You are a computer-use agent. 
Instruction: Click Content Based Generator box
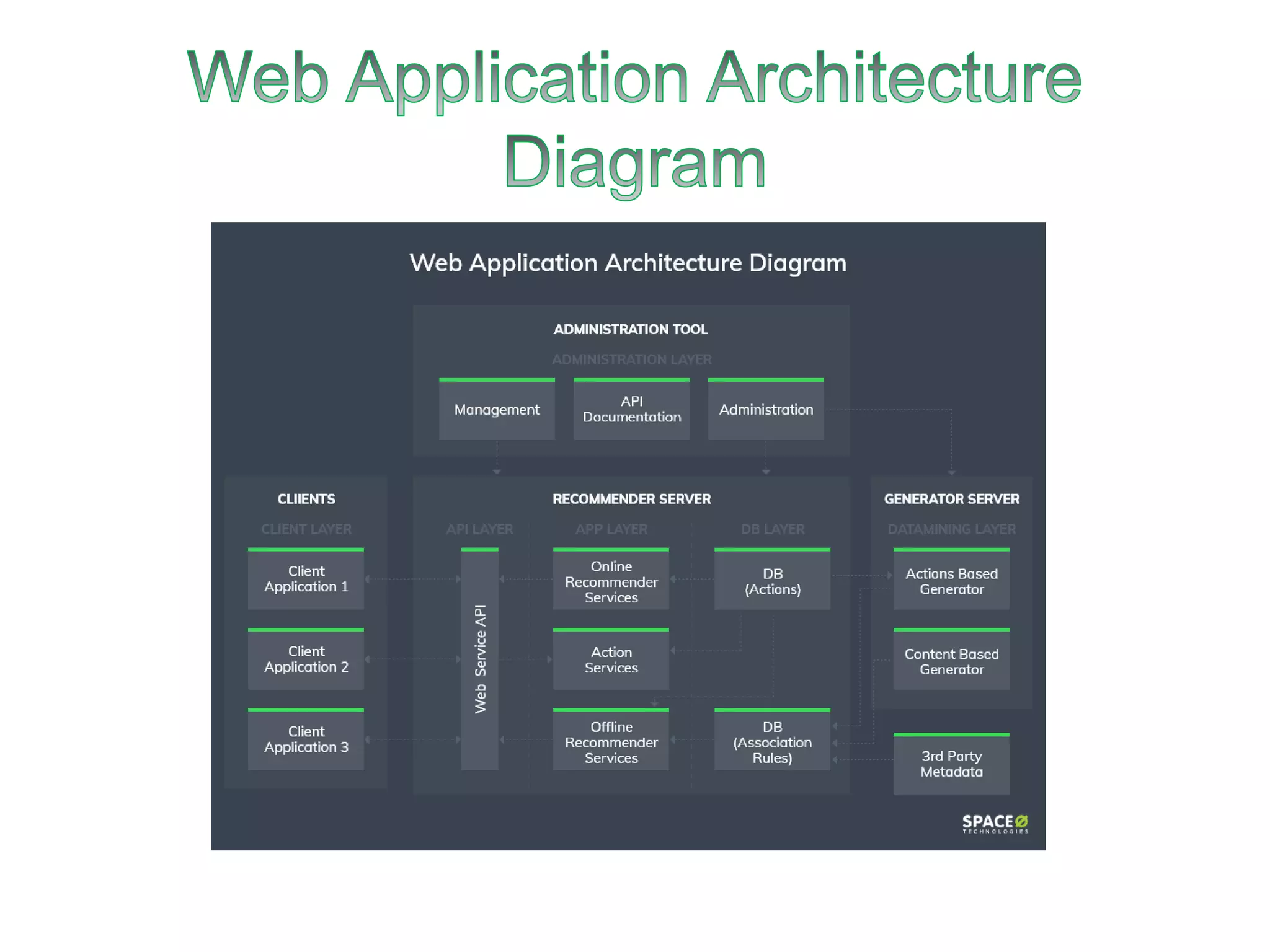coord(951,661)
